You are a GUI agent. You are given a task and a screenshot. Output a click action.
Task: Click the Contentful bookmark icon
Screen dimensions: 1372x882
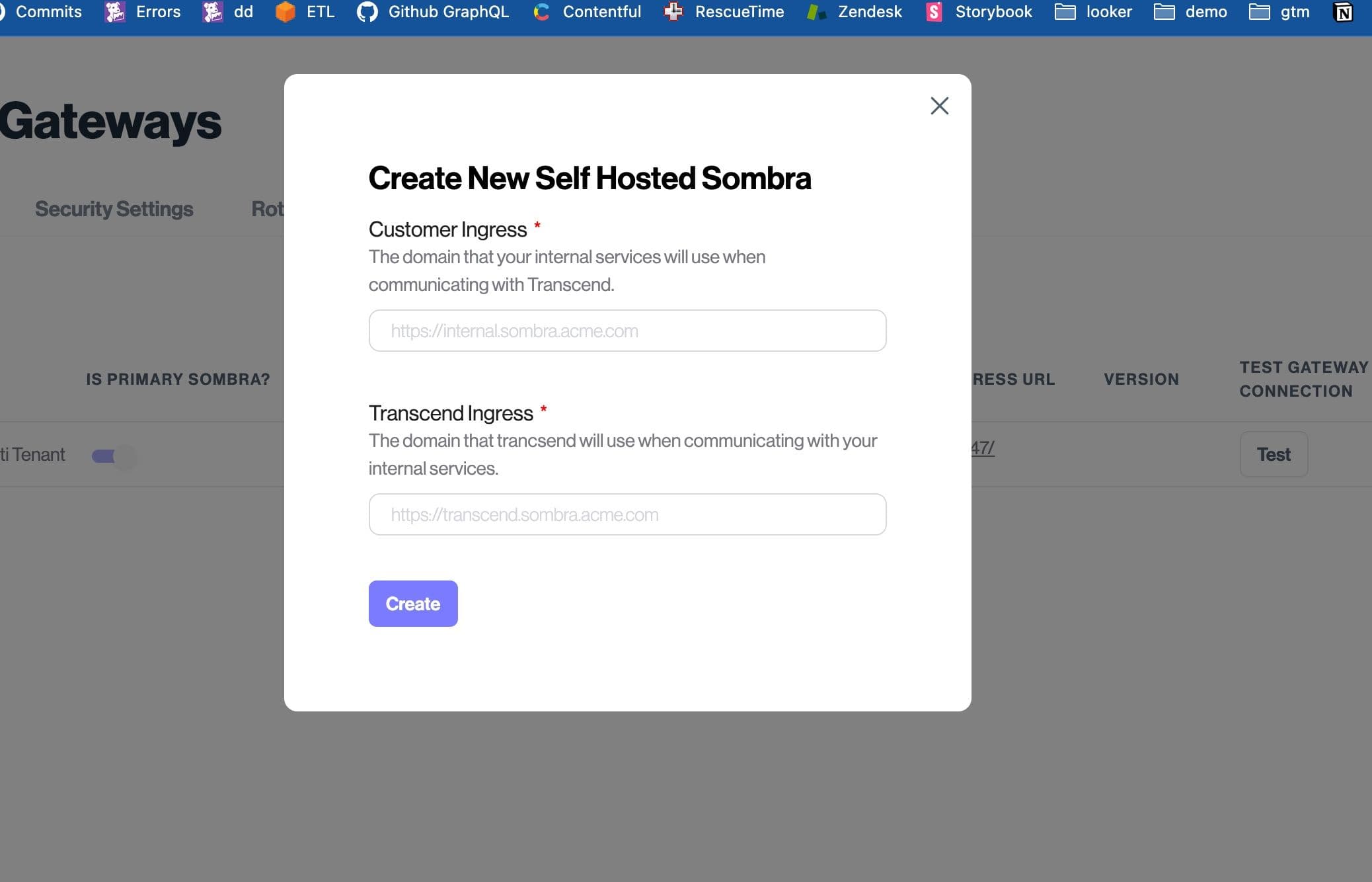tap(542, 12)
